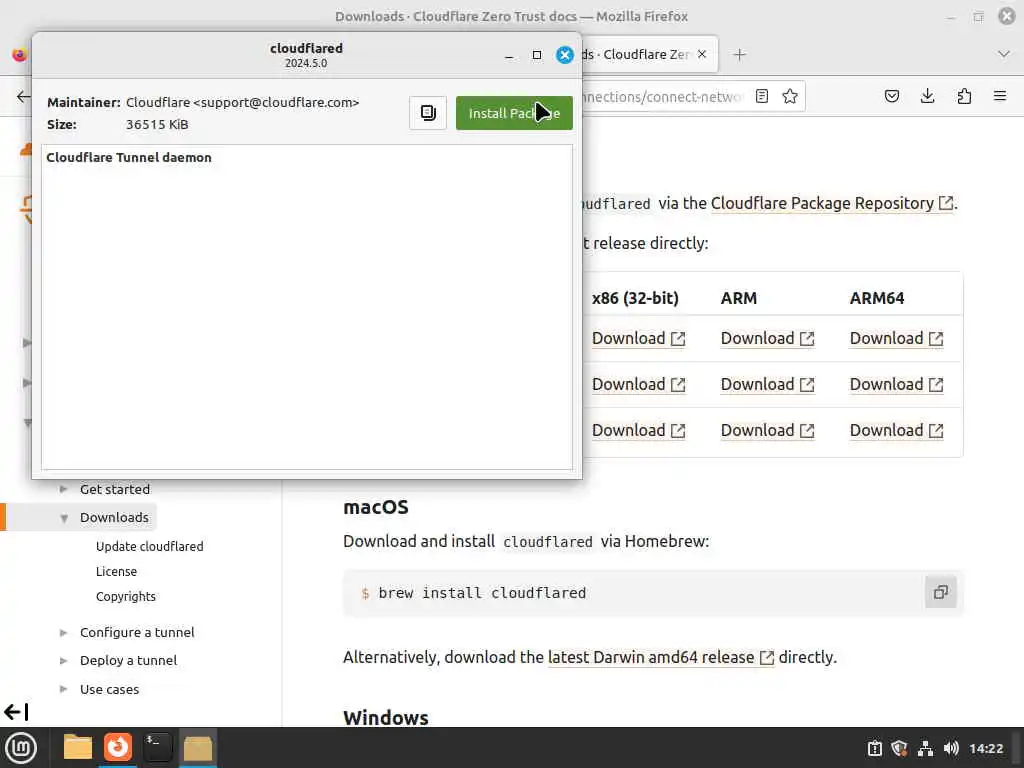The width and height of the screenshot is (1024, 768).
Task: Toggle reader view icon in Firefox address bar
Action: click(761, 97)
